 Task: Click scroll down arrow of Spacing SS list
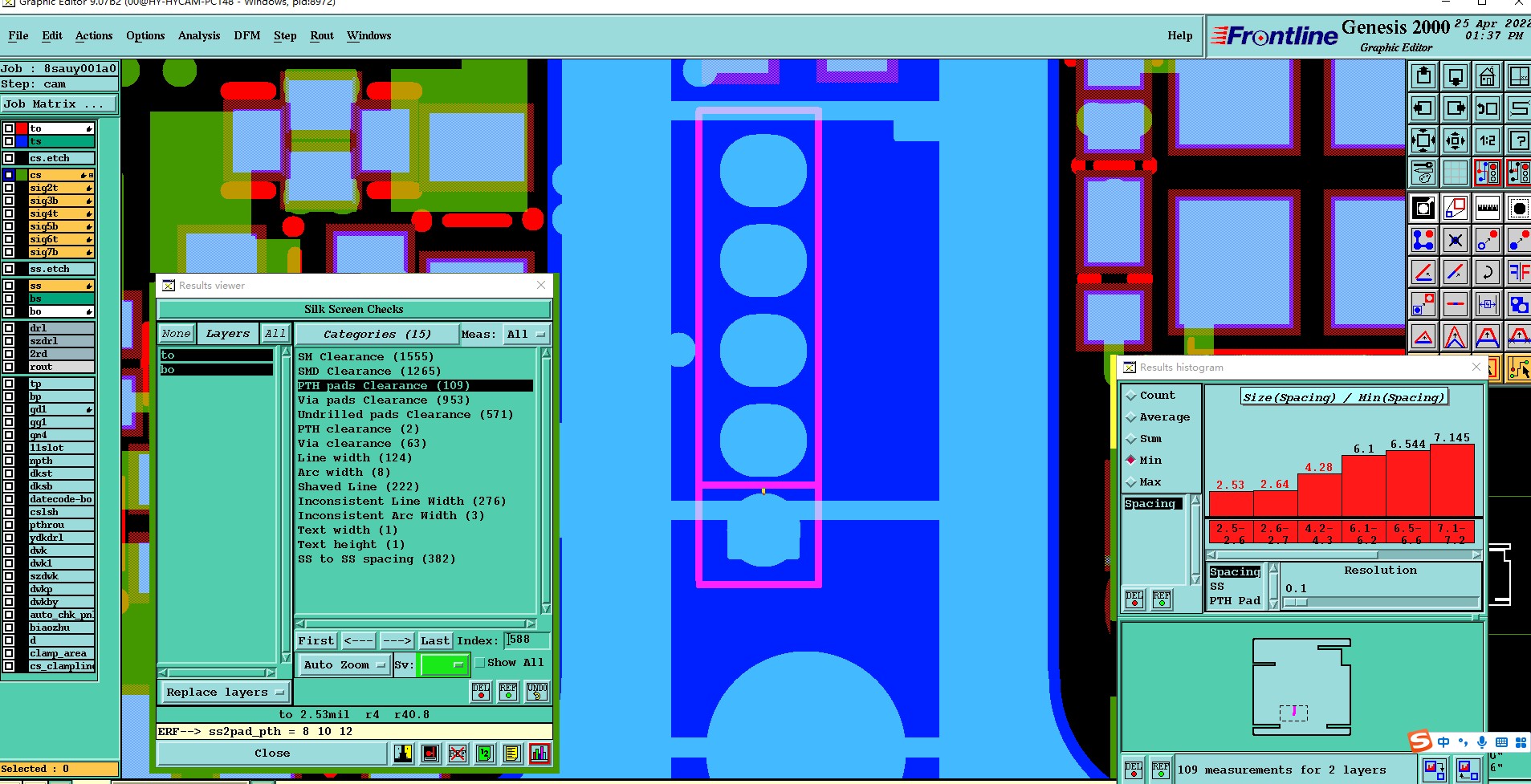point(1273,605)
